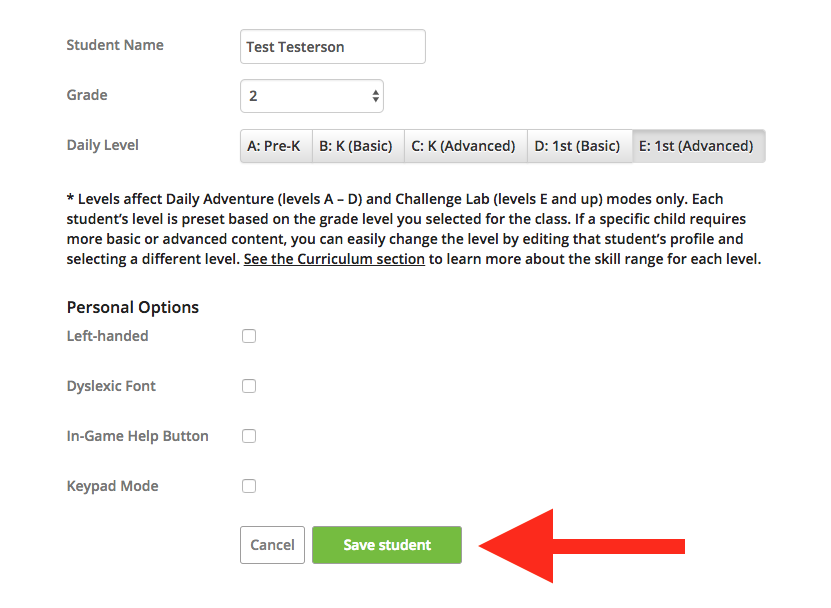The image size is (831, 608).
Task: Open the Grade dropdown
Action: 312,96
